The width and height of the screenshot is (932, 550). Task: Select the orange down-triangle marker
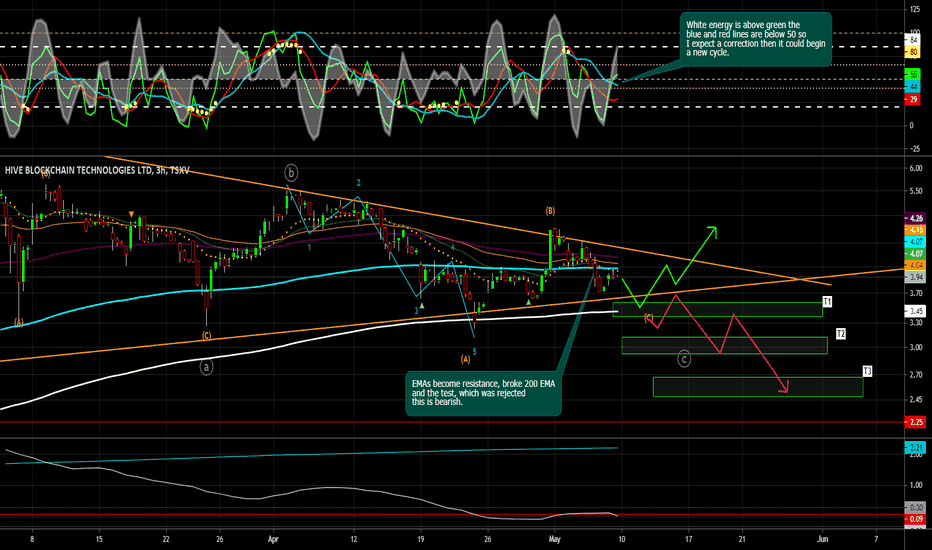[131, 214]
